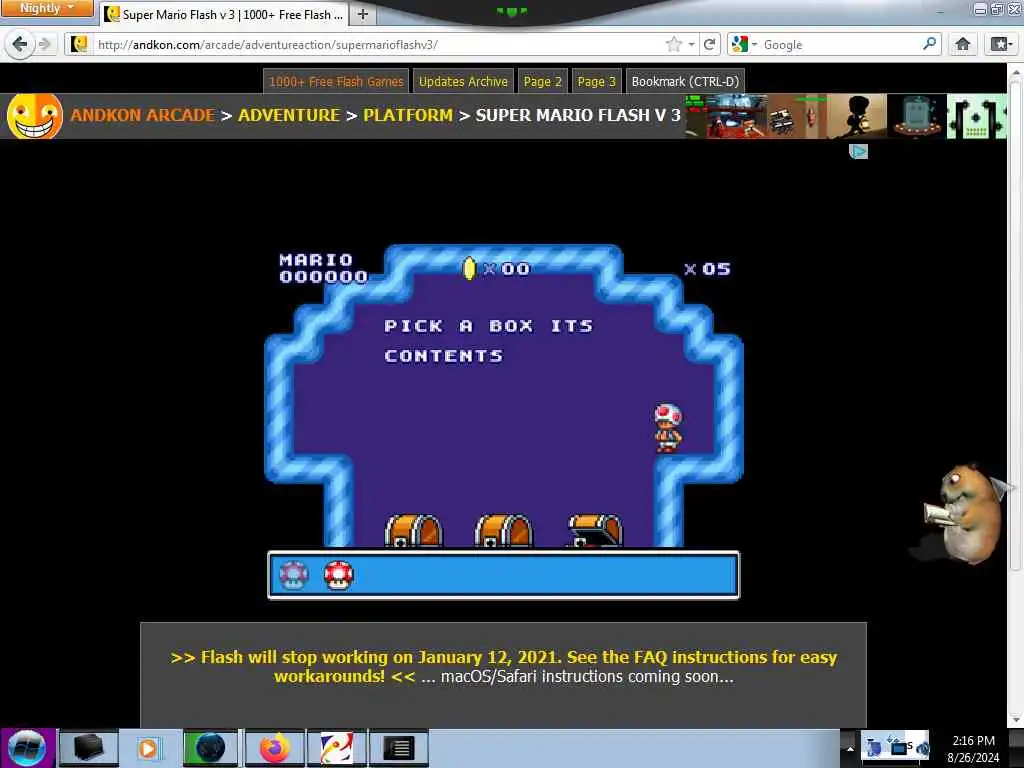Go to the browser home page icon
1024x768 pixels.
963,44
